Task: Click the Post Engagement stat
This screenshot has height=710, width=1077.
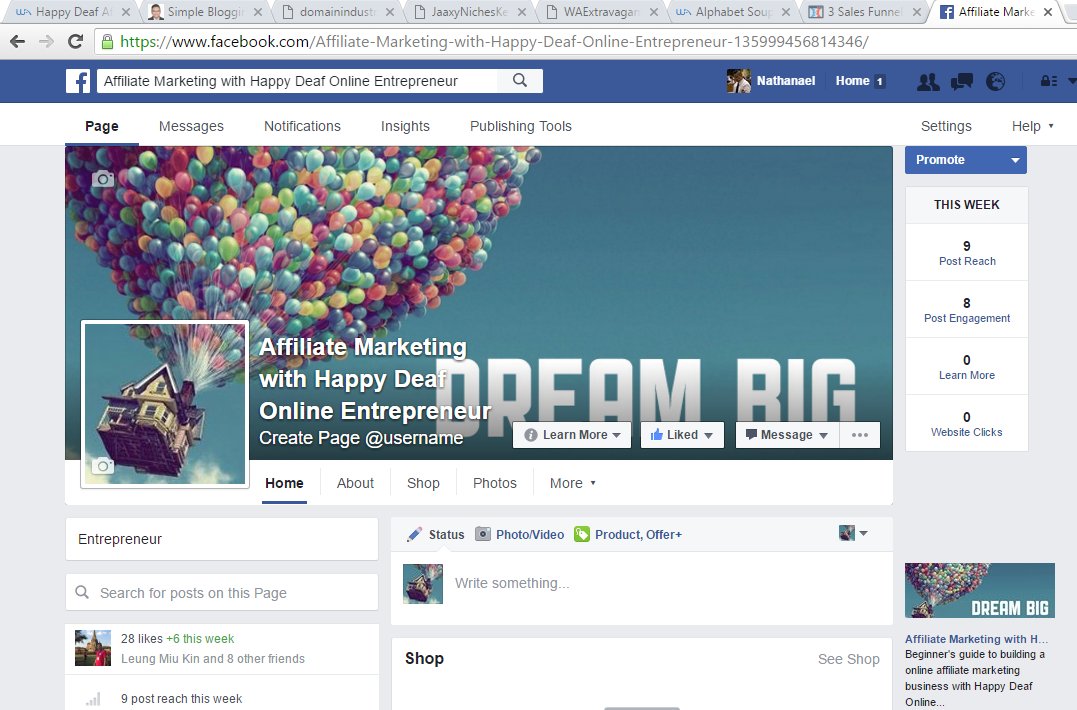Action: pyautogui.click(x=966, y=310)
